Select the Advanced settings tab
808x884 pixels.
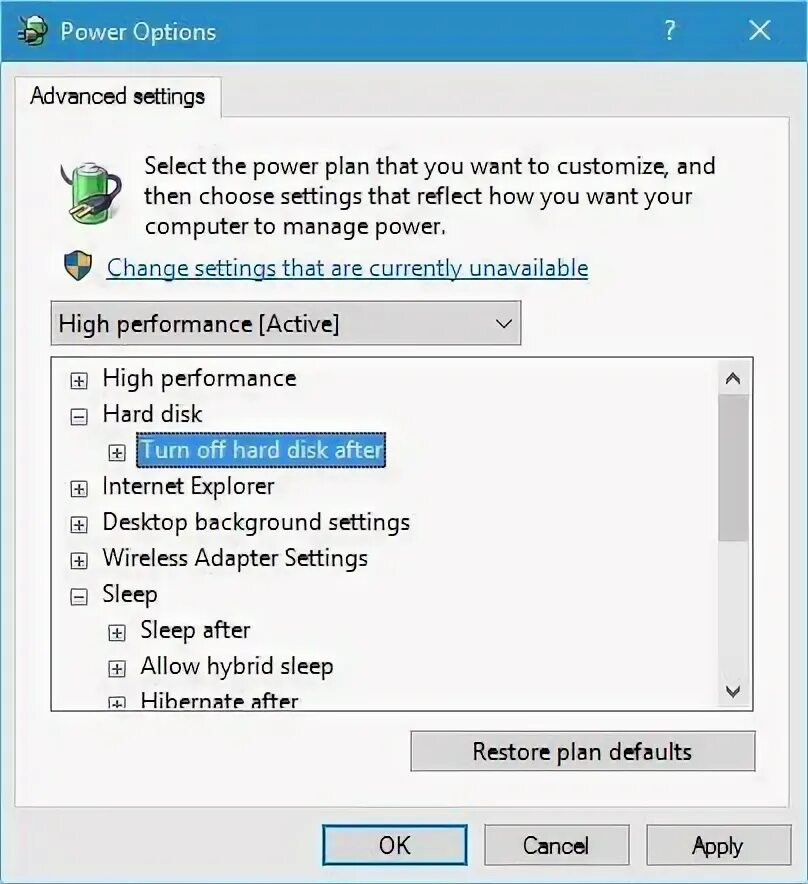point(117,96)
